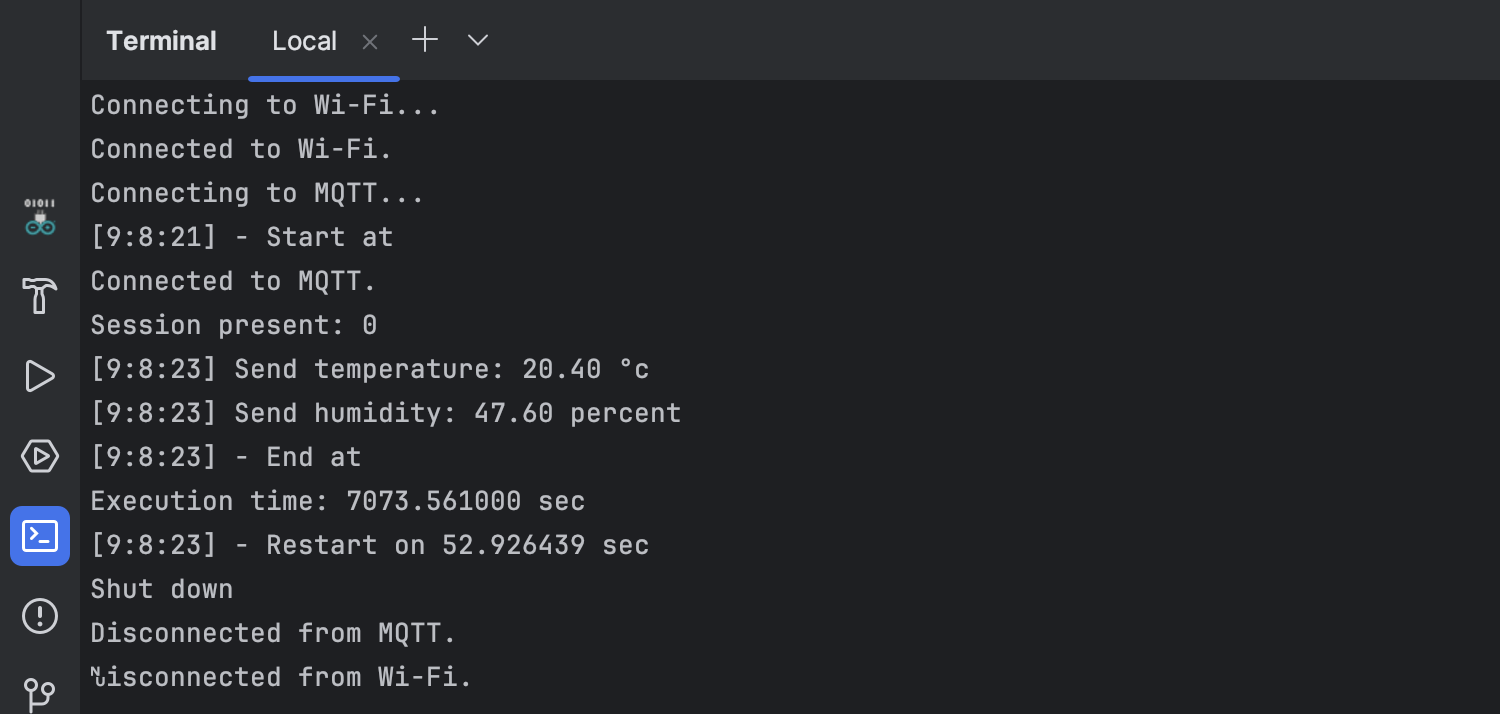The width and height of the screenshot is (1500, 714).
Task: Close the Local terminal session
Action: 369,41
